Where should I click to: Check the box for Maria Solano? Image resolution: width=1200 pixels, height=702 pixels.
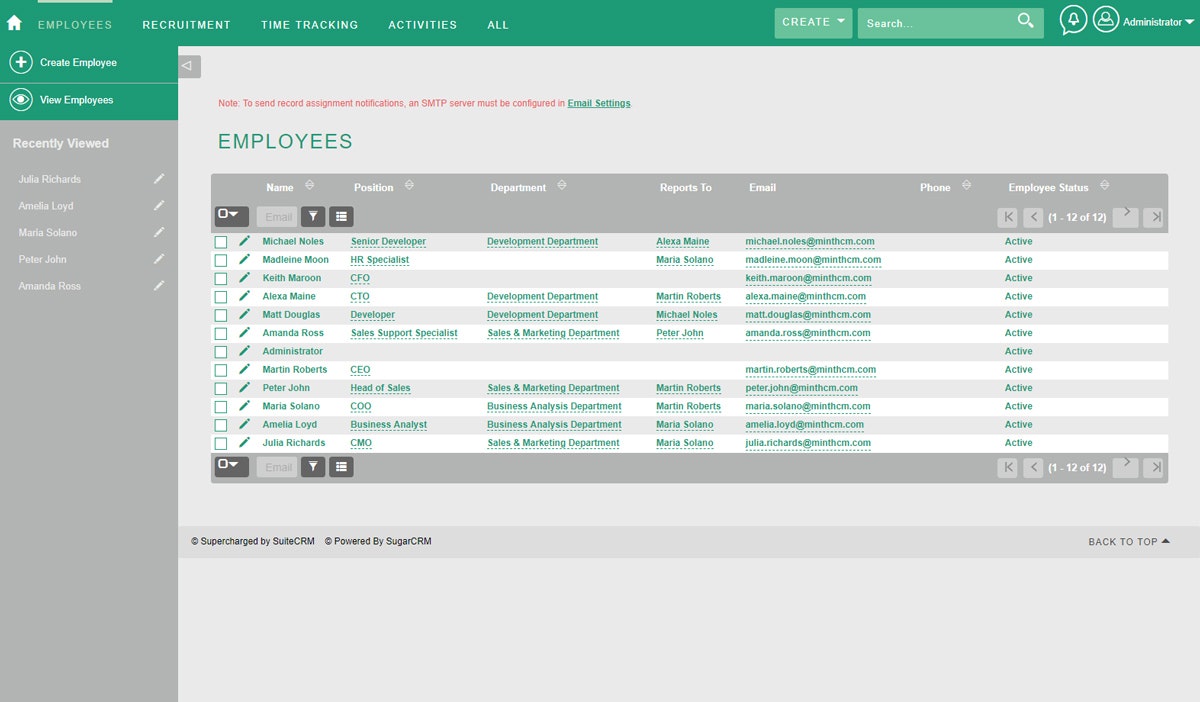coord(221,407)
